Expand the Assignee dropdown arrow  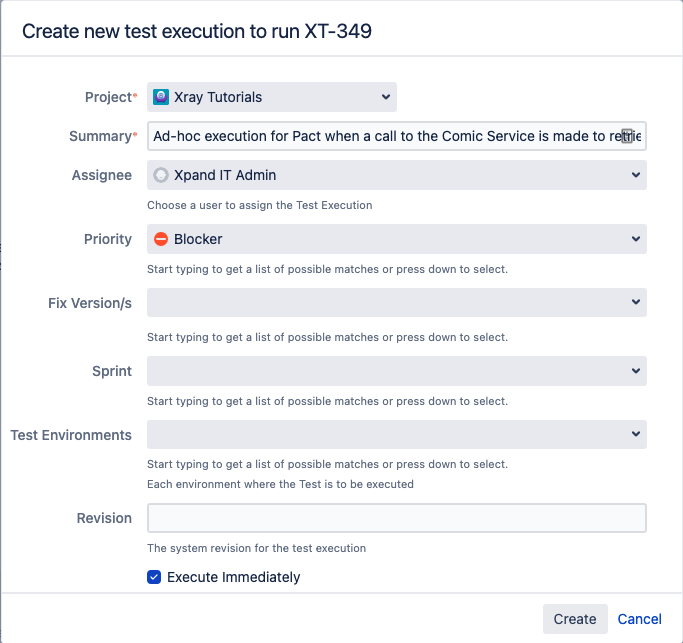636,175
